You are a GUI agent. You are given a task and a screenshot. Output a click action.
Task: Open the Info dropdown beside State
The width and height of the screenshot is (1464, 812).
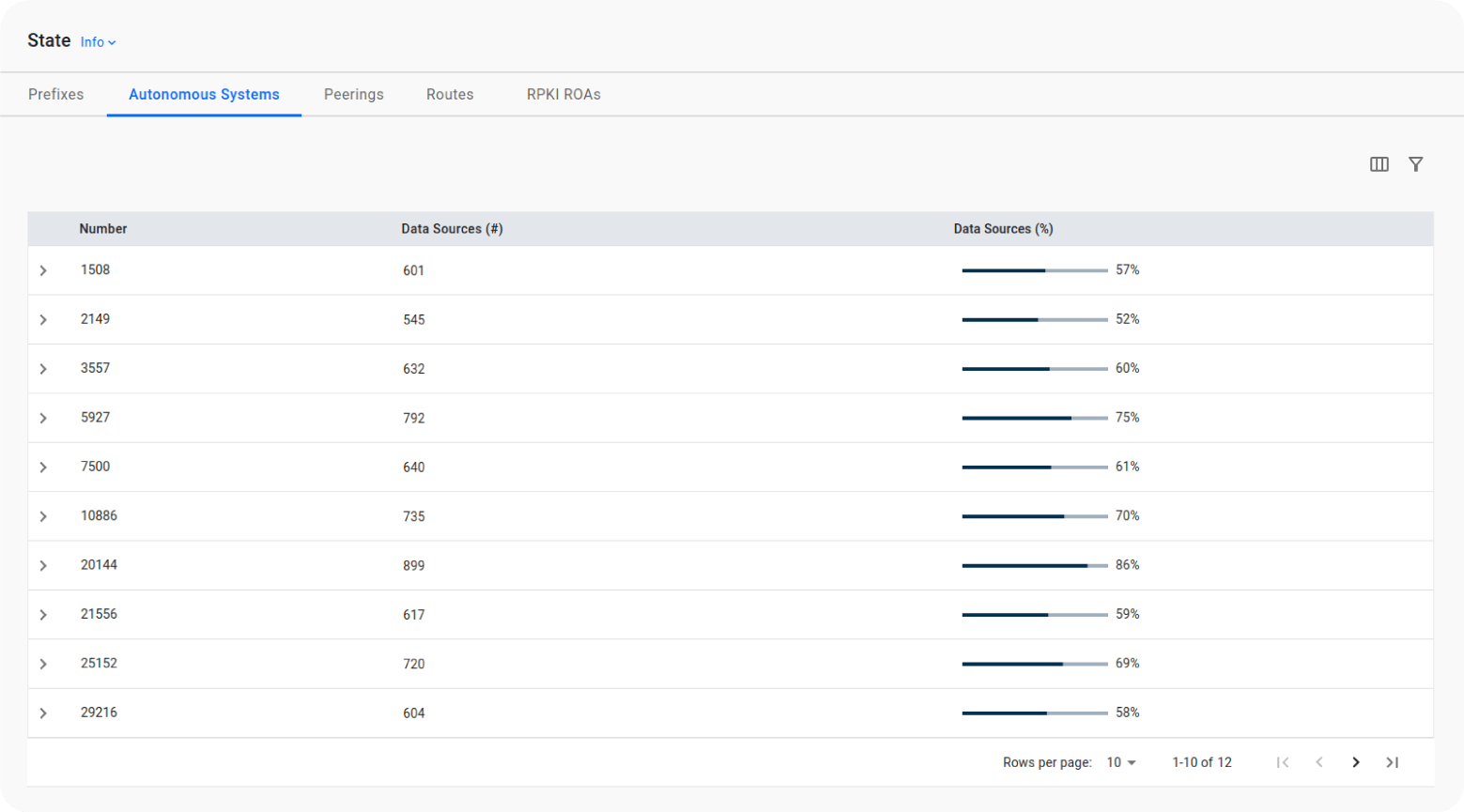98,42
